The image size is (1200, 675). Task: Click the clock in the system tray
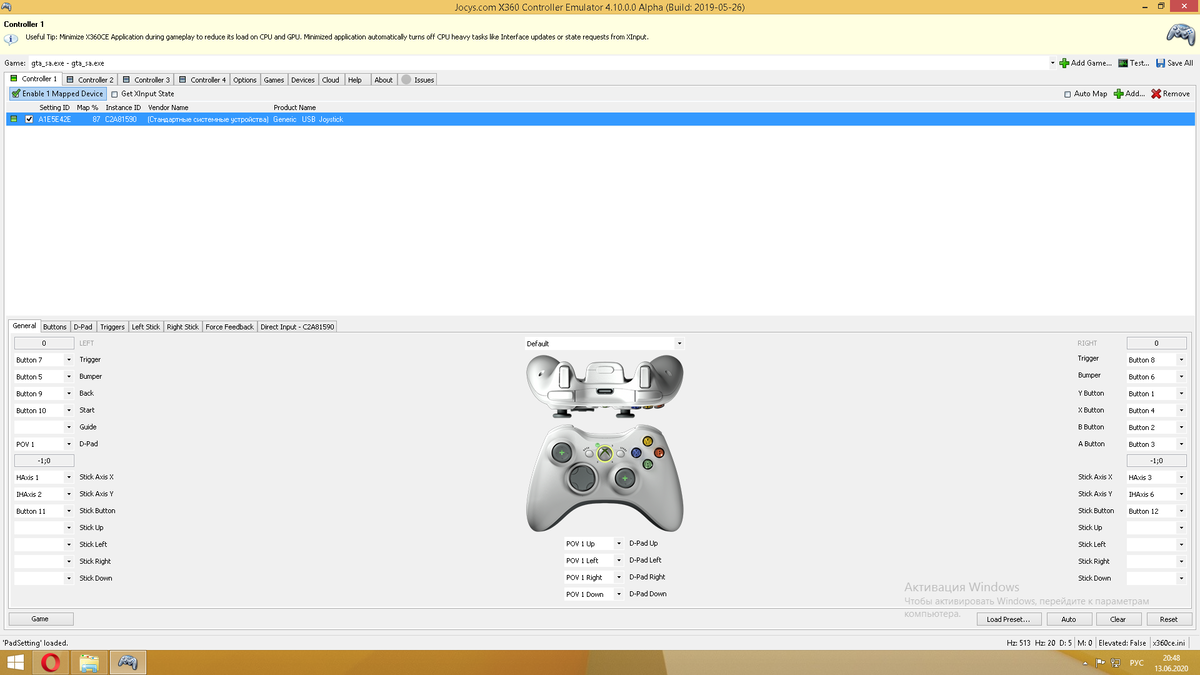pos(1170,662)
